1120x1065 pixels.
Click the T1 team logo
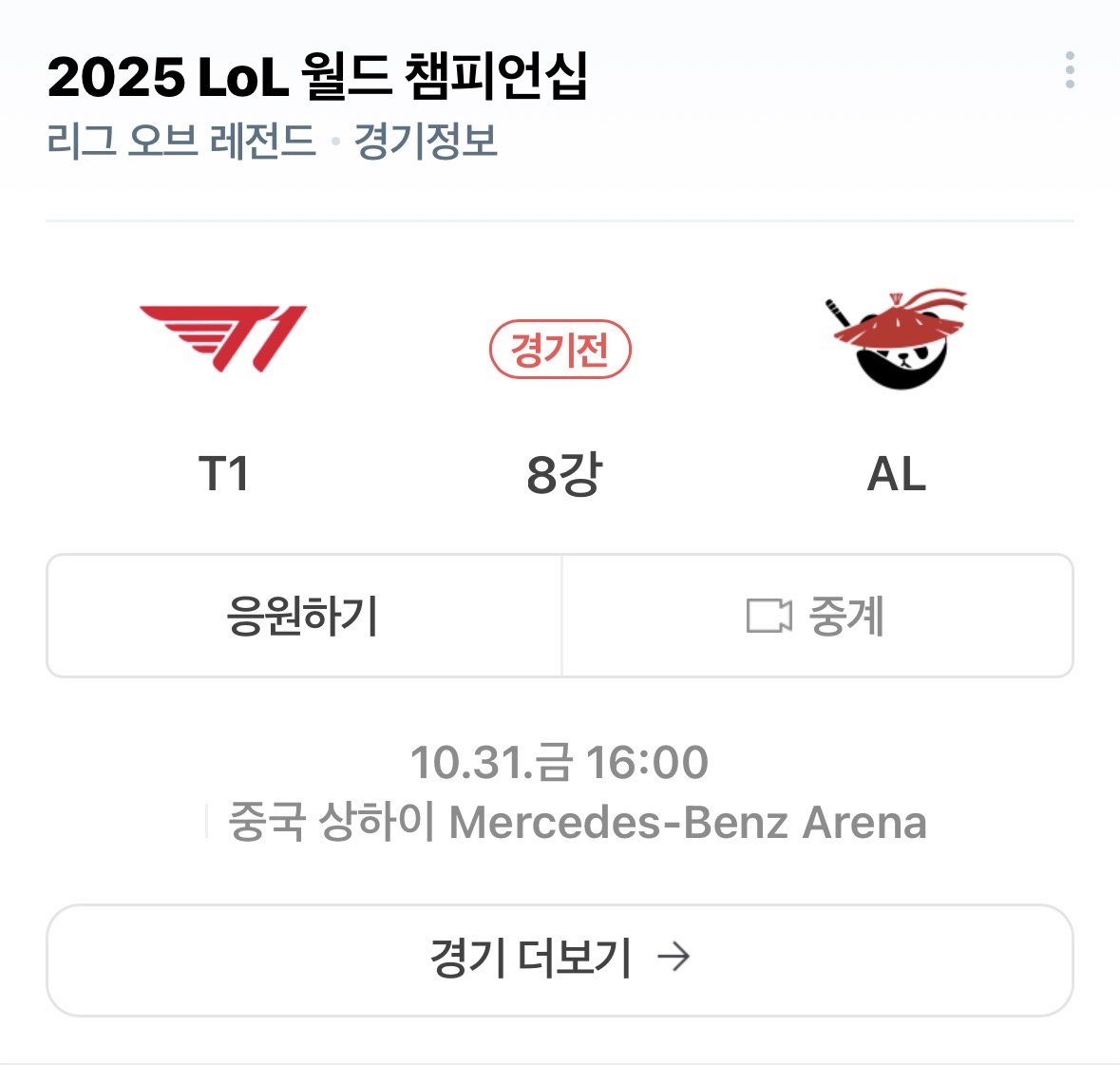(224, 338)
